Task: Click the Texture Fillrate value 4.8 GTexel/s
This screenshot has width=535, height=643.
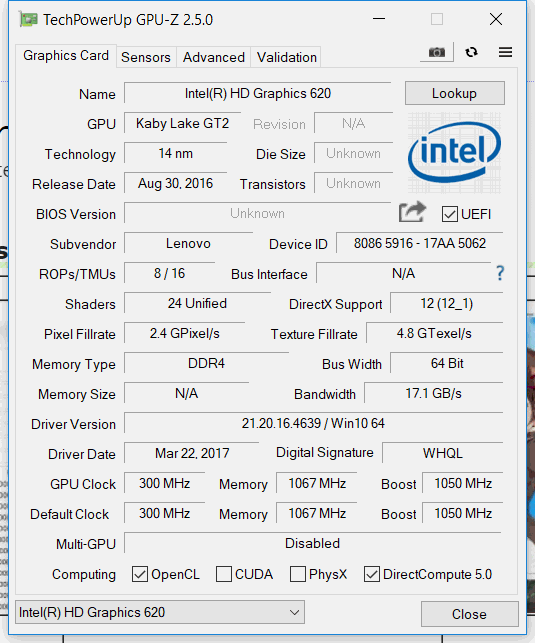Action: [434, 333]
